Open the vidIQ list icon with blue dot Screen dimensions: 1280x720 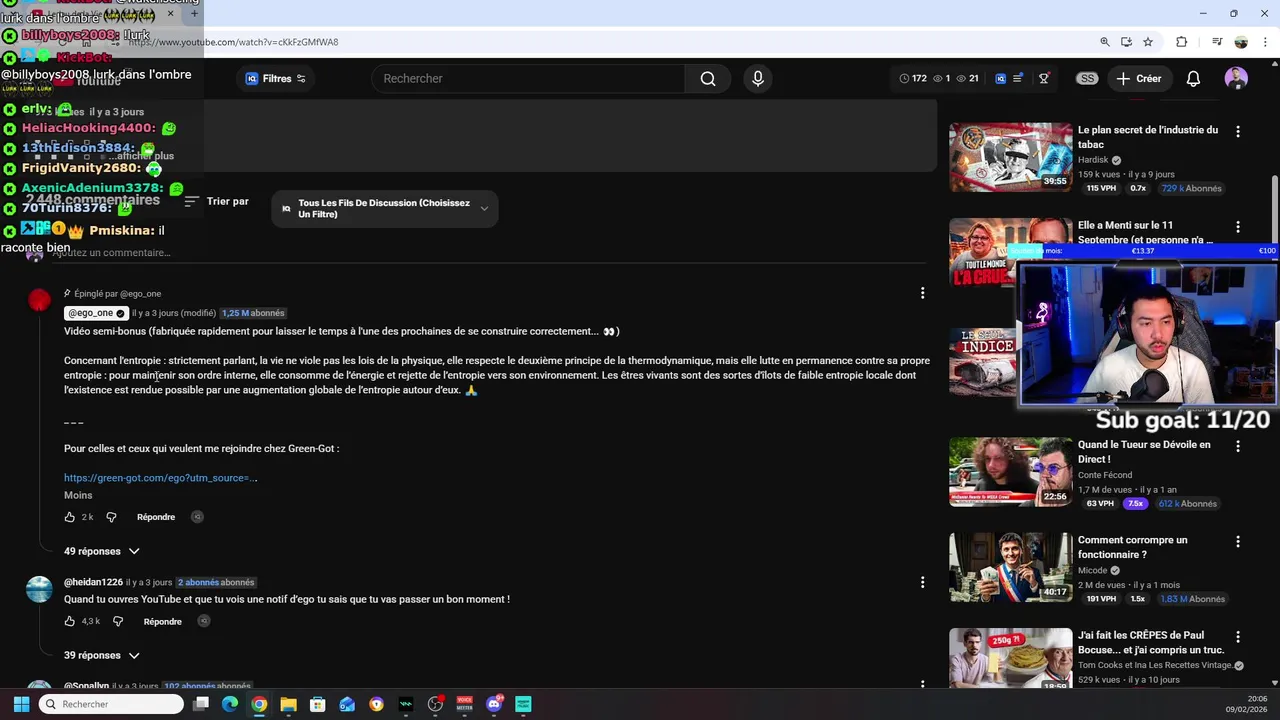coord(1018,79)
